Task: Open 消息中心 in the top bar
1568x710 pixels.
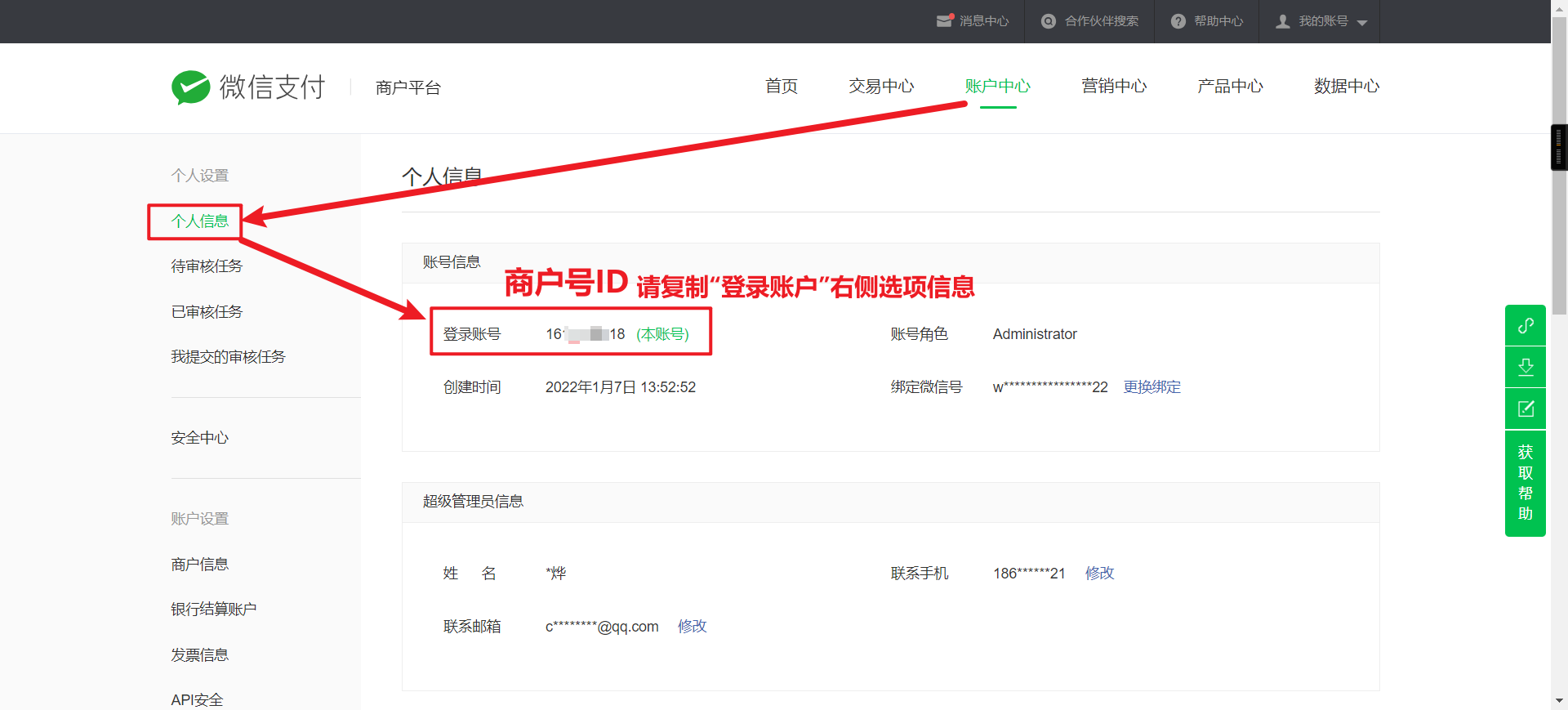Action: (984, 21)
